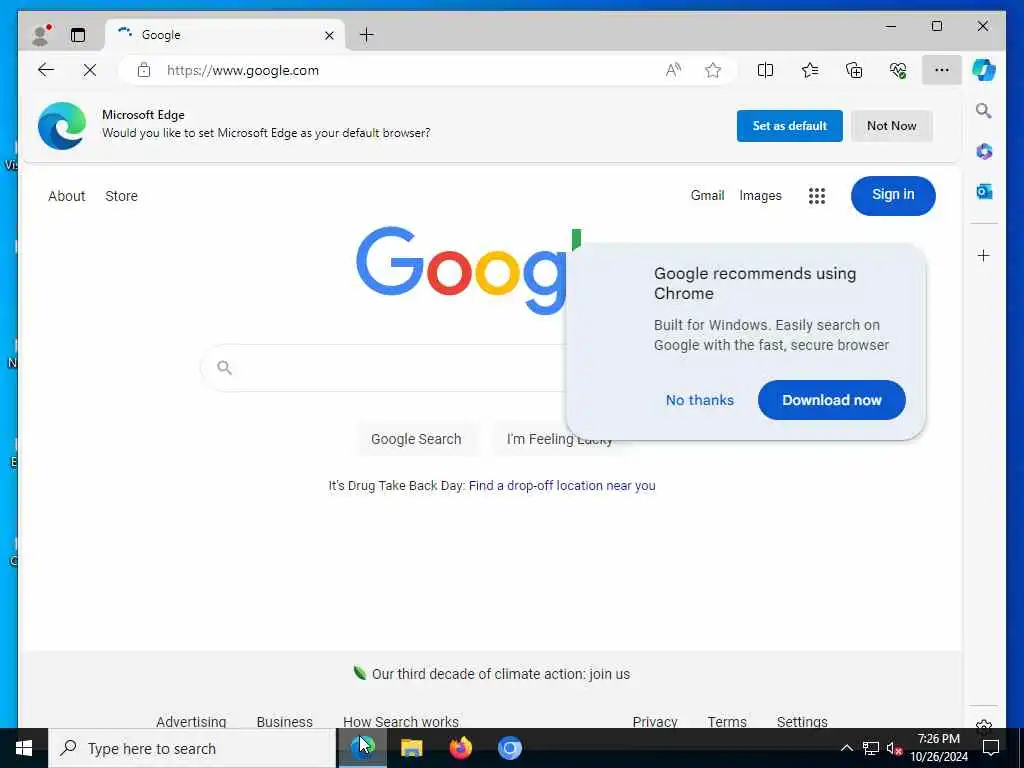Open Outlook sidebar icon
This screenshot has height=768, width=1024.
click(x=984, y=191)
